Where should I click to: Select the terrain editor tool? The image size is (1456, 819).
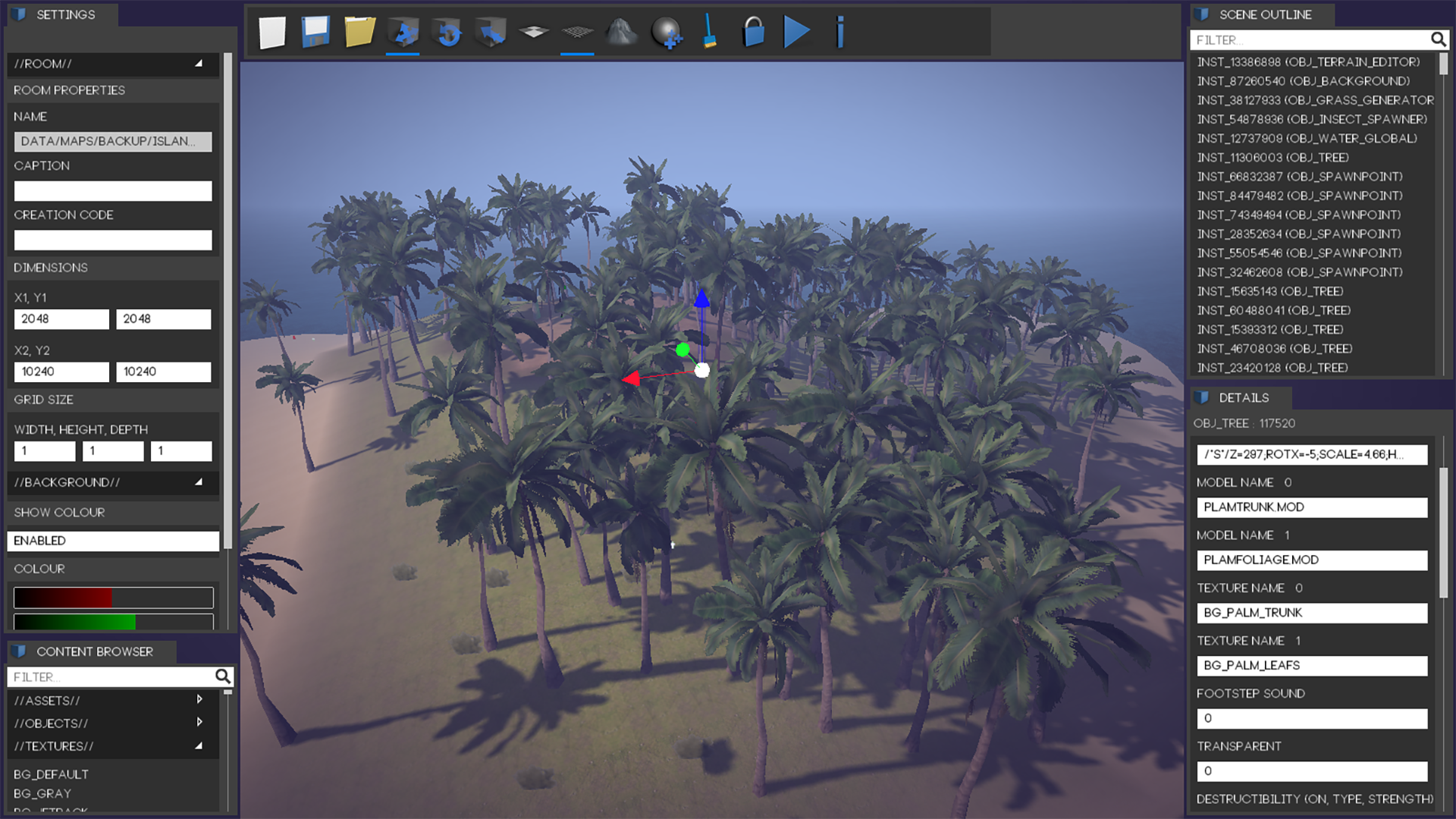(x=621, y=32)
